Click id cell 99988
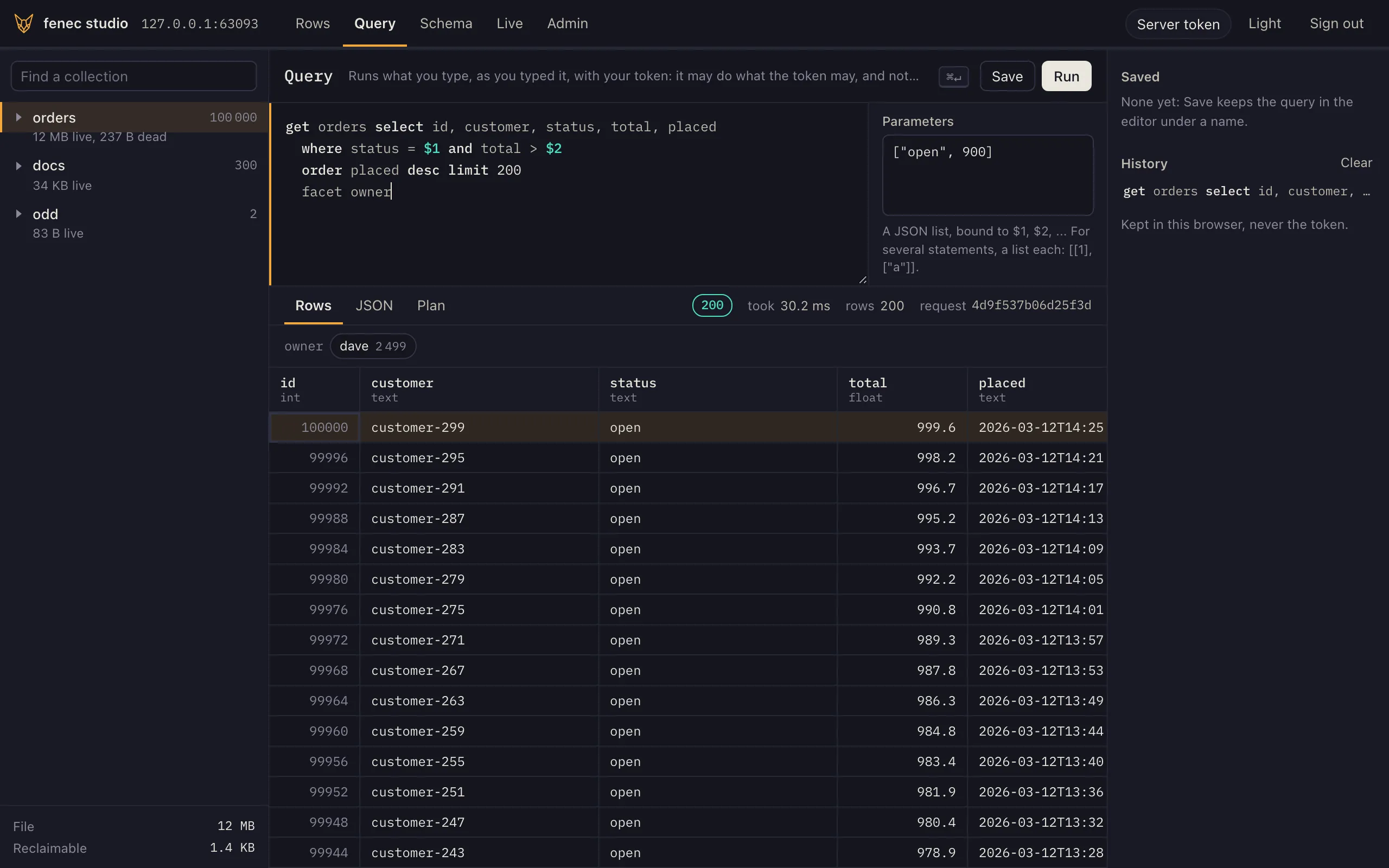 (315, 519)
